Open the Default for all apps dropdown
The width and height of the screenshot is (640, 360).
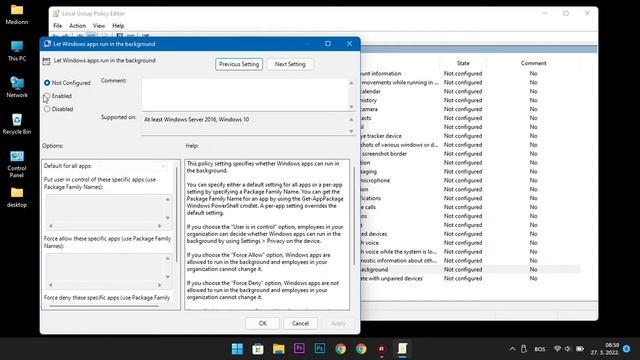[x=132, y=166]
